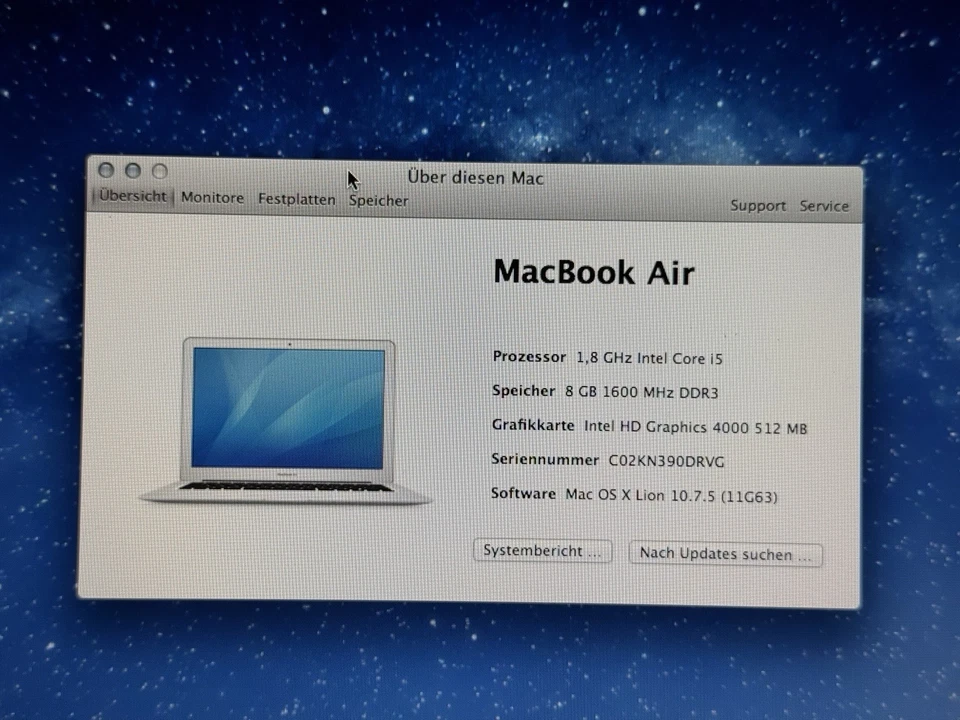Open the Monitore tab
The height and width of the screenshot is (720, 960).
(x=212, y=198)
